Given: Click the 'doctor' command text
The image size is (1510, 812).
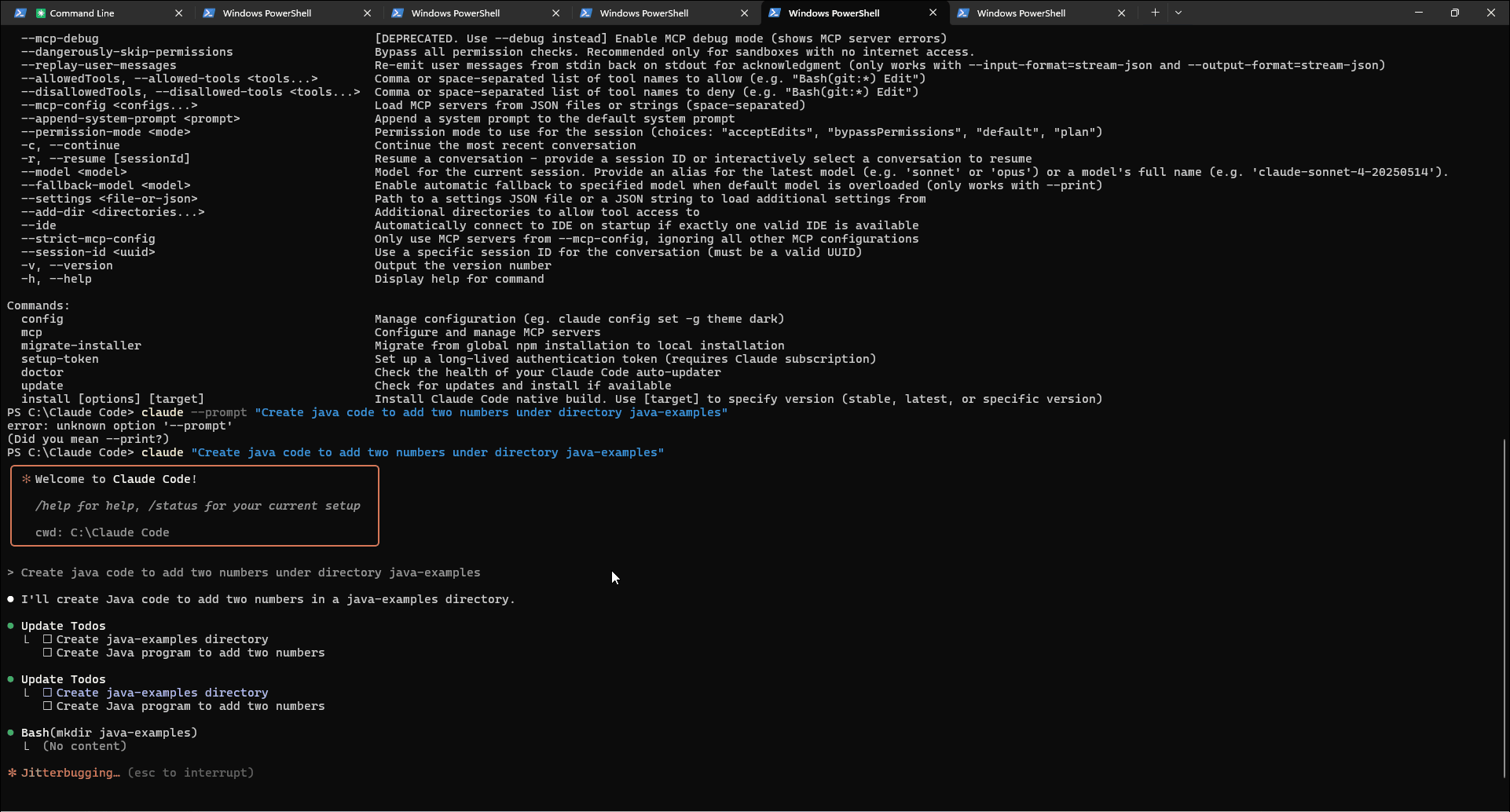Looking at the screenshot, I should click(42, 372).
